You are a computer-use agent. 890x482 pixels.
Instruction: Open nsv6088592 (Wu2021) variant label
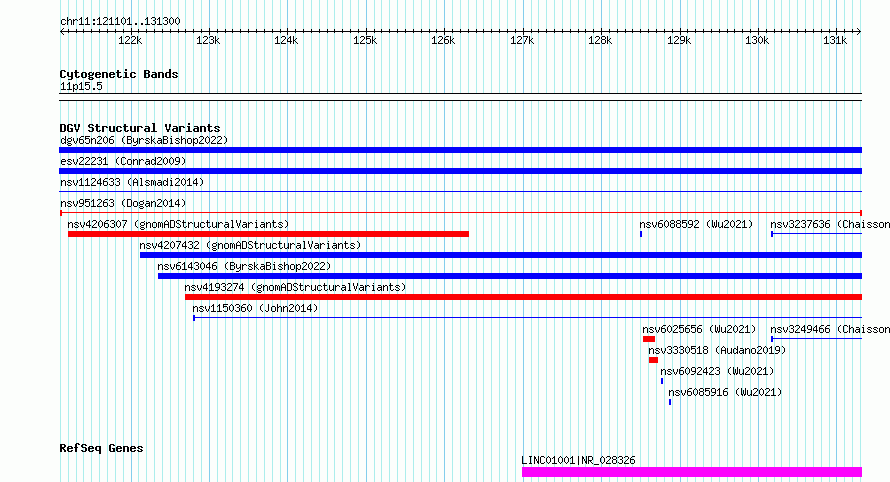(696, 224)
